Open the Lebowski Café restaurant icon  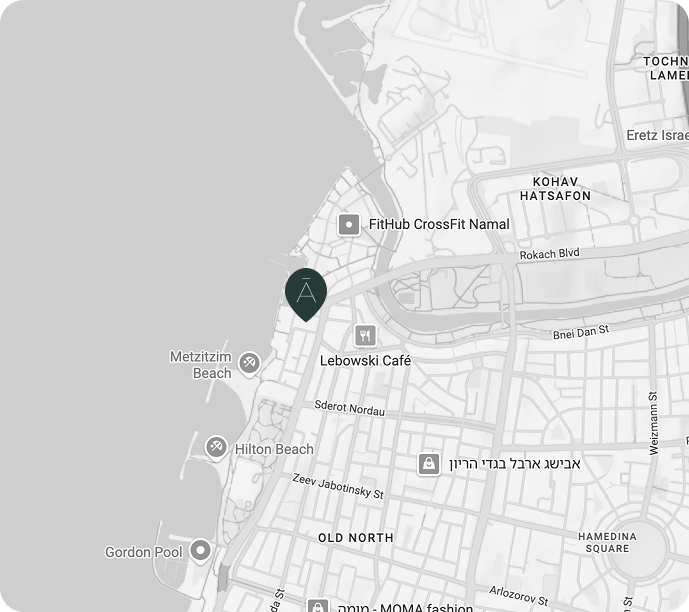[x=366, y=336]
